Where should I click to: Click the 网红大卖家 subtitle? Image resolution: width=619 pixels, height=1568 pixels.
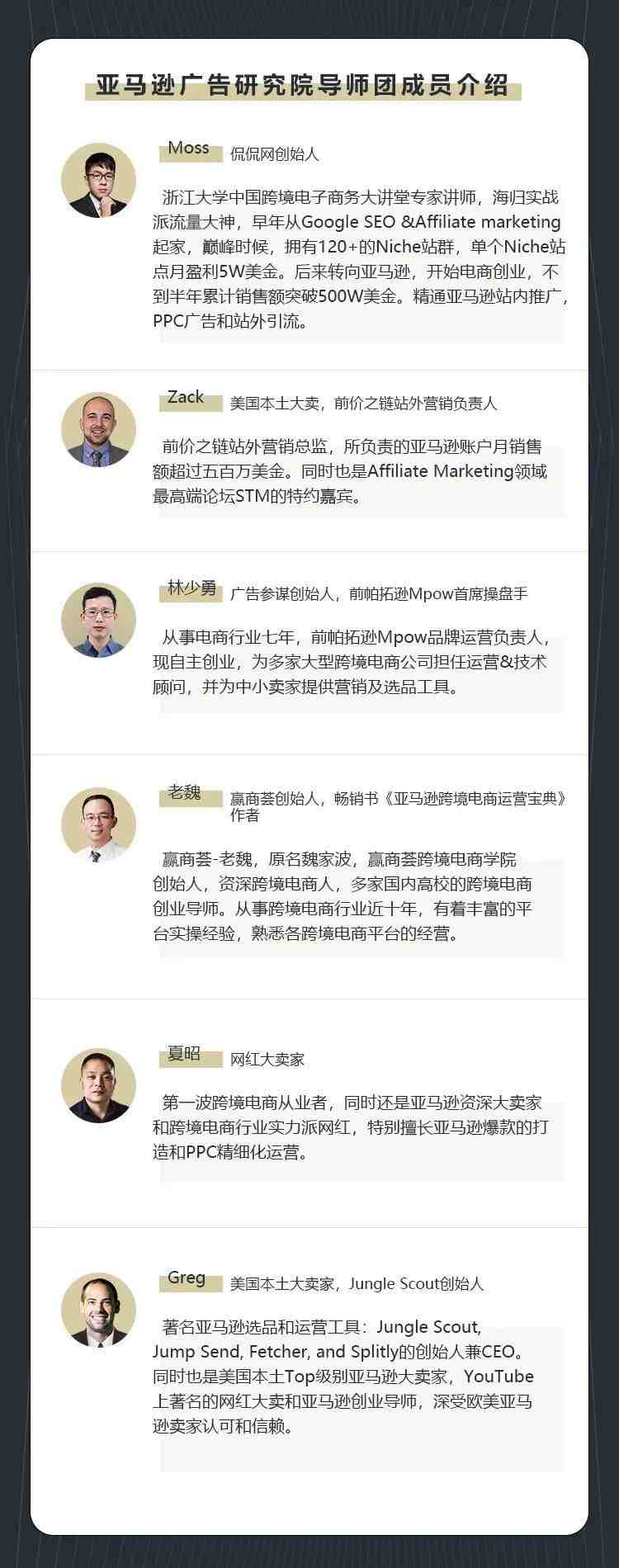(x=267, y=1060)
